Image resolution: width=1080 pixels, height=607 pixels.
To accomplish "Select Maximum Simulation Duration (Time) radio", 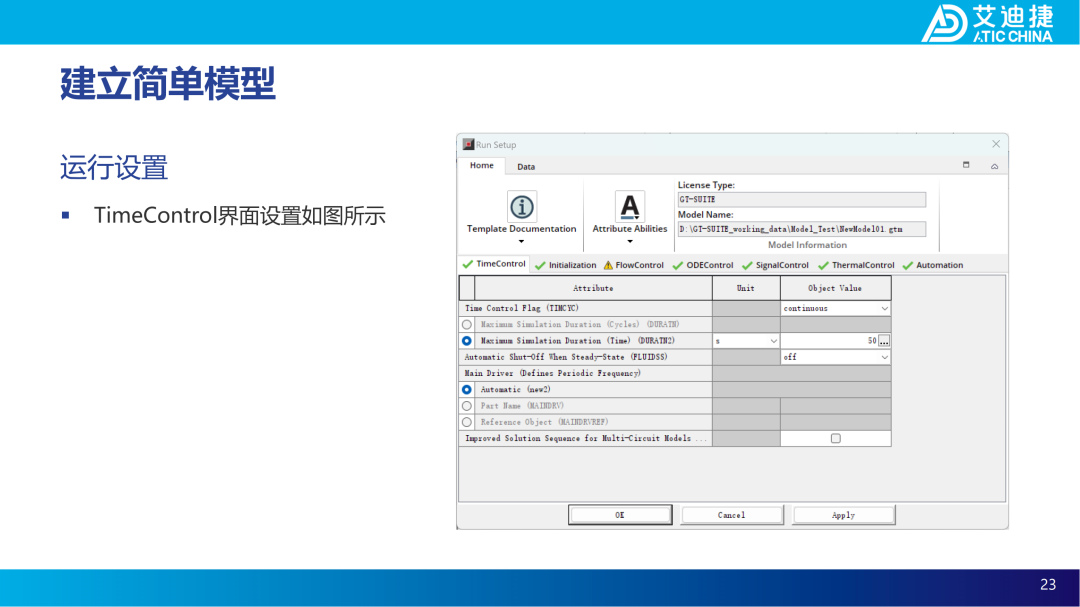I will tap(467, 341).
